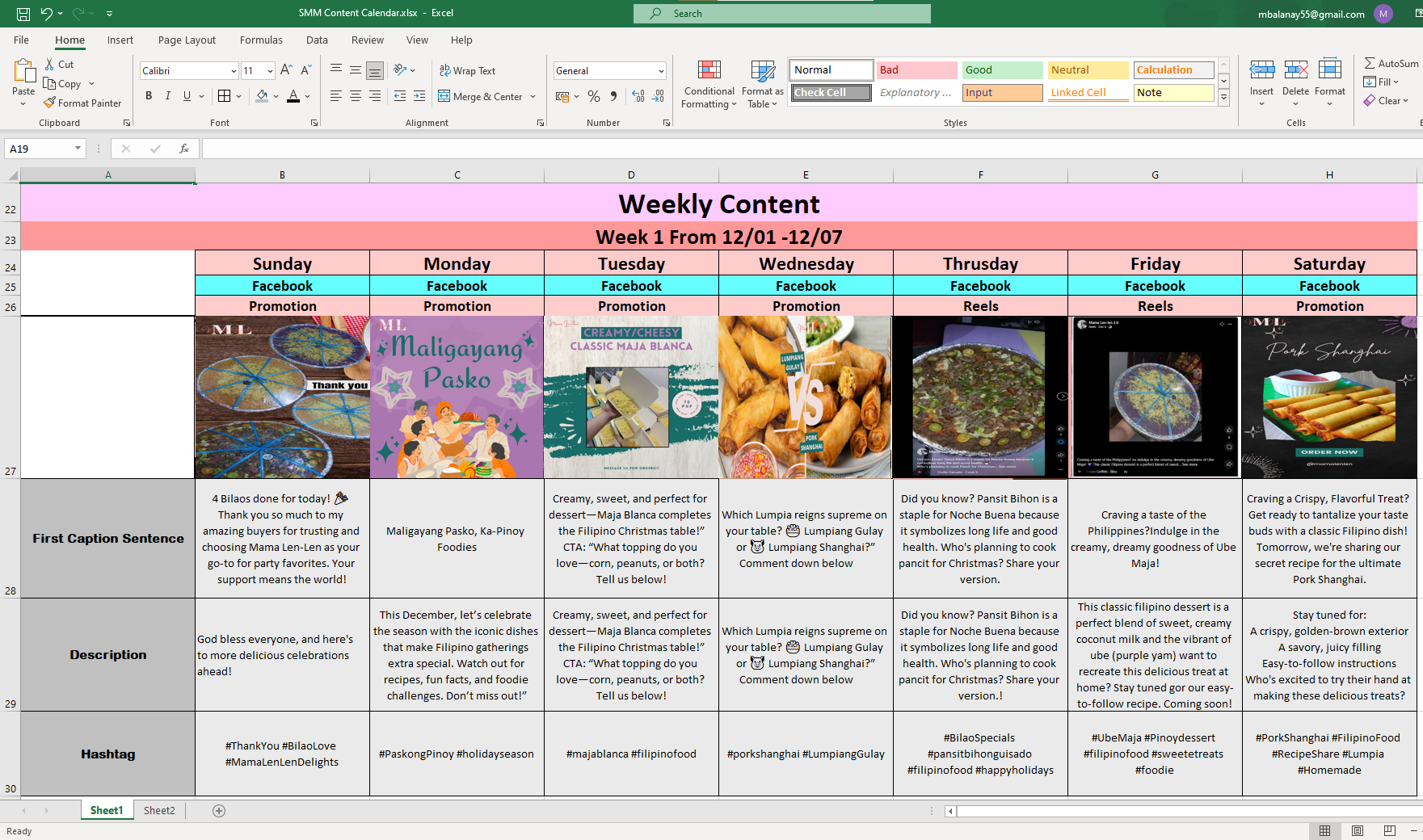Switch to Page Break Preview view

(x=1390, y=831)
